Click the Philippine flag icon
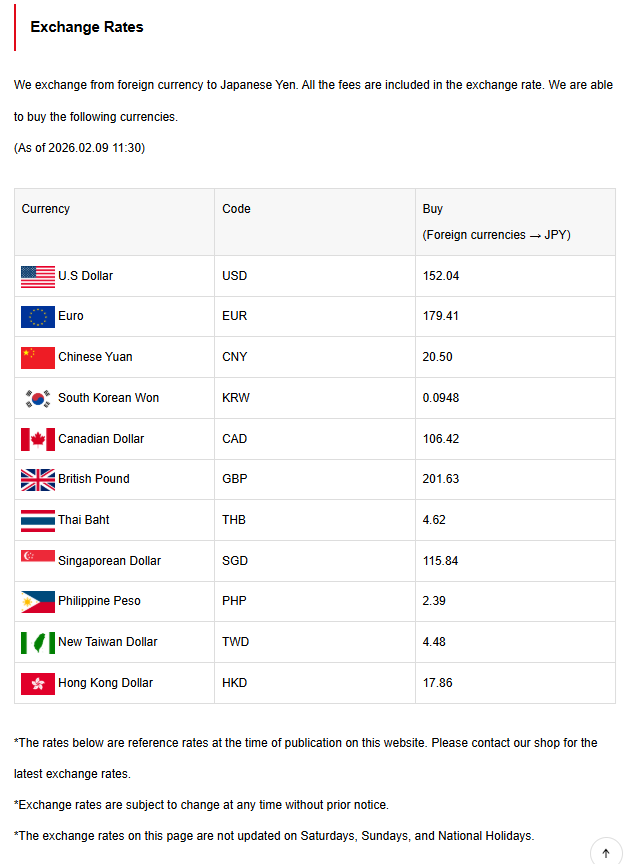The width and height of the screenshot is (635, 864). 38,601
